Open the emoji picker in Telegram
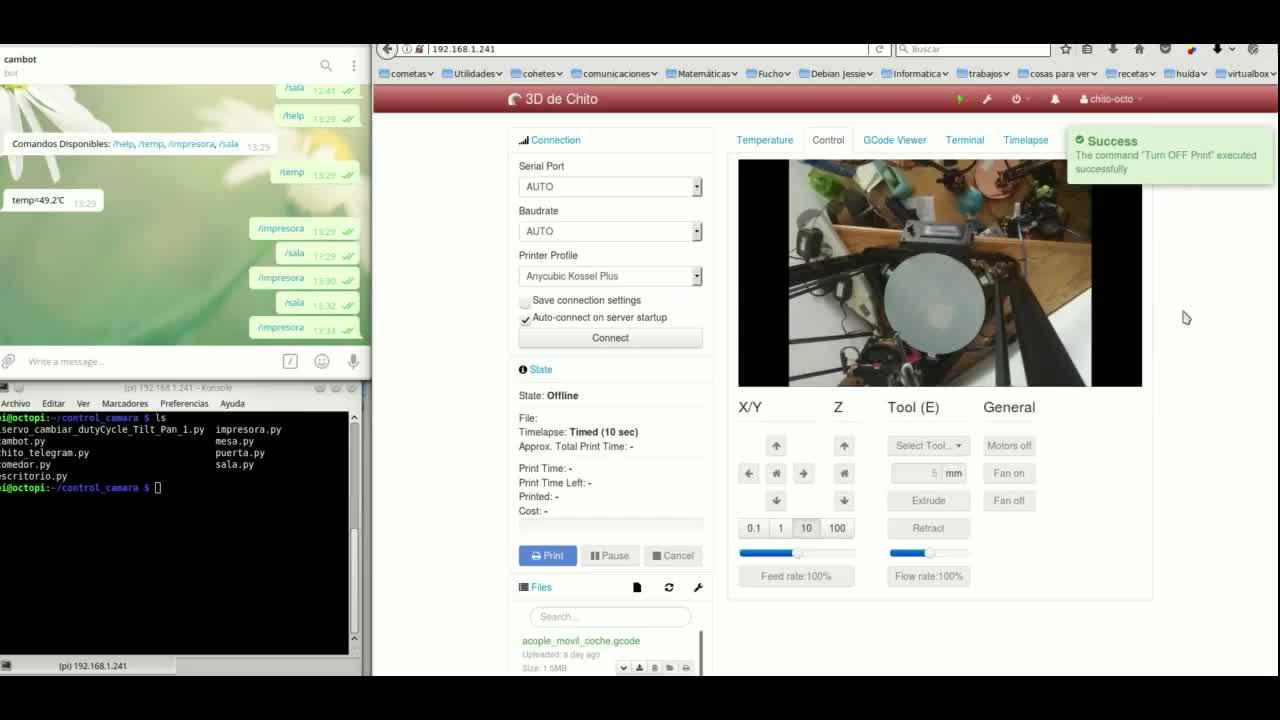The image size is (1280, 720). (322, 361)
